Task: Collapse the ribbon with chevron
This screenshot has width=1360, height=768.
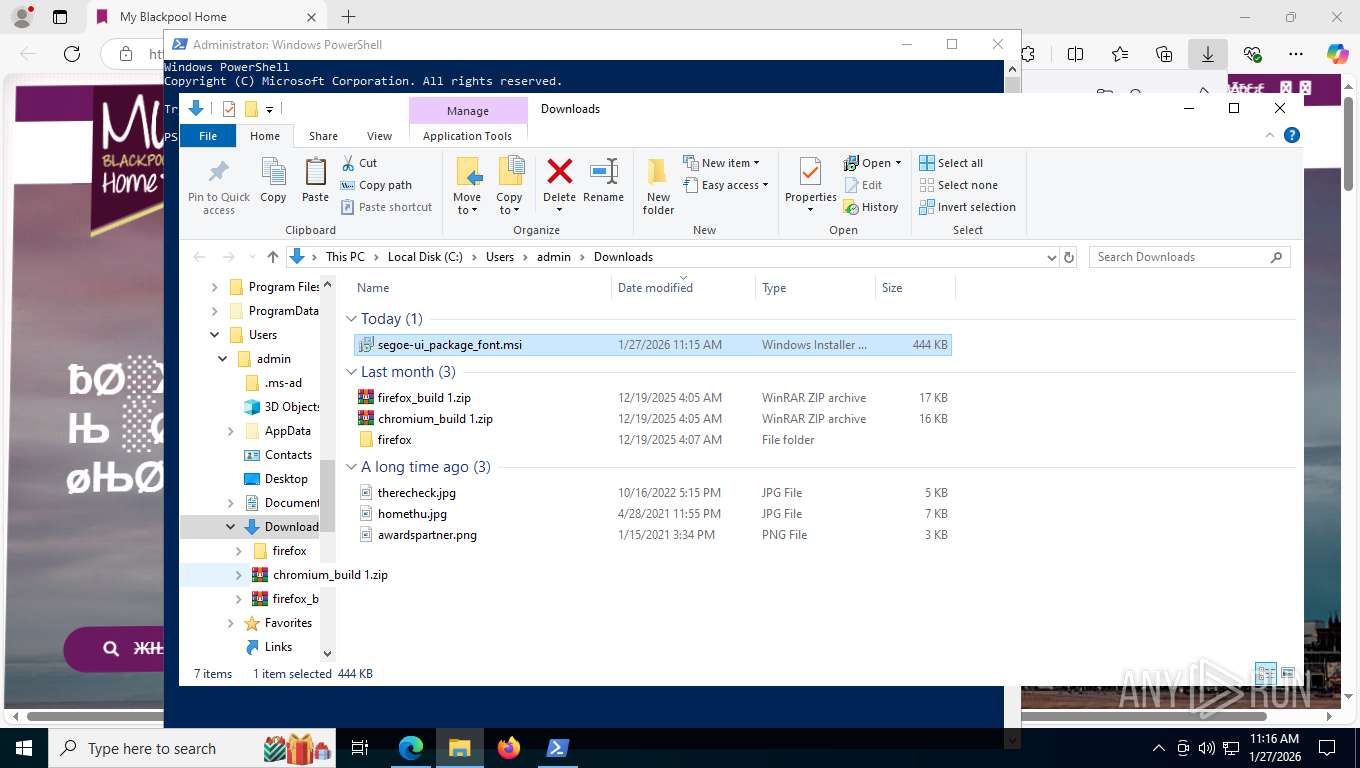Action: 1270,135
